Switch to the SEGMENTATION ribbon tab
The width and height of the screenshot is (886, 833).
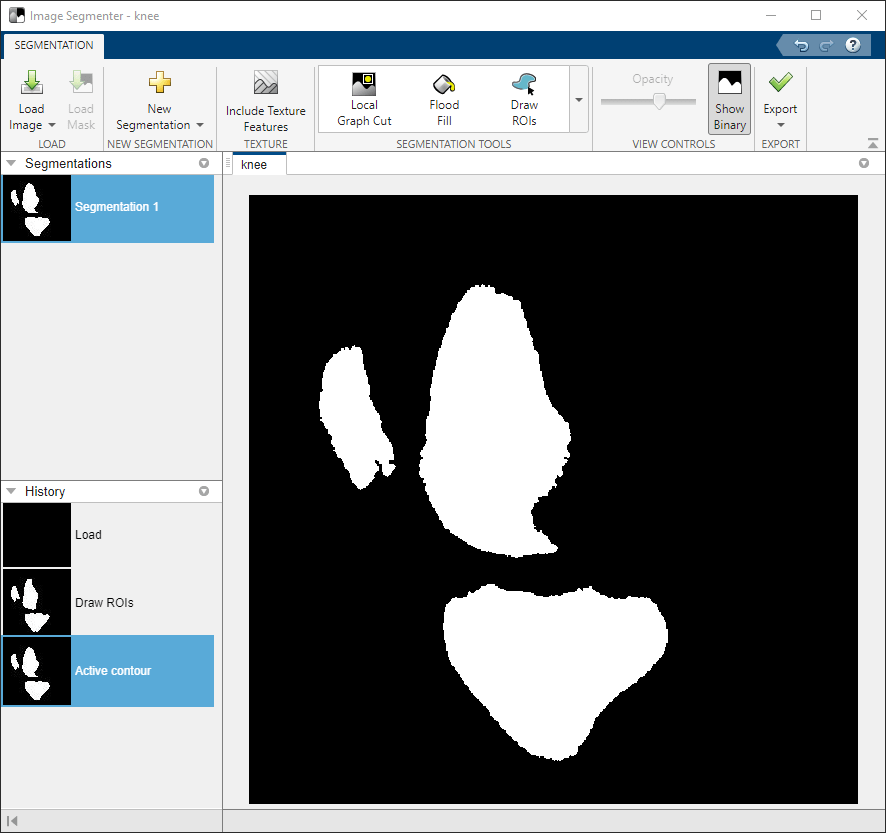pyautogui.click(x=54, y=45)
